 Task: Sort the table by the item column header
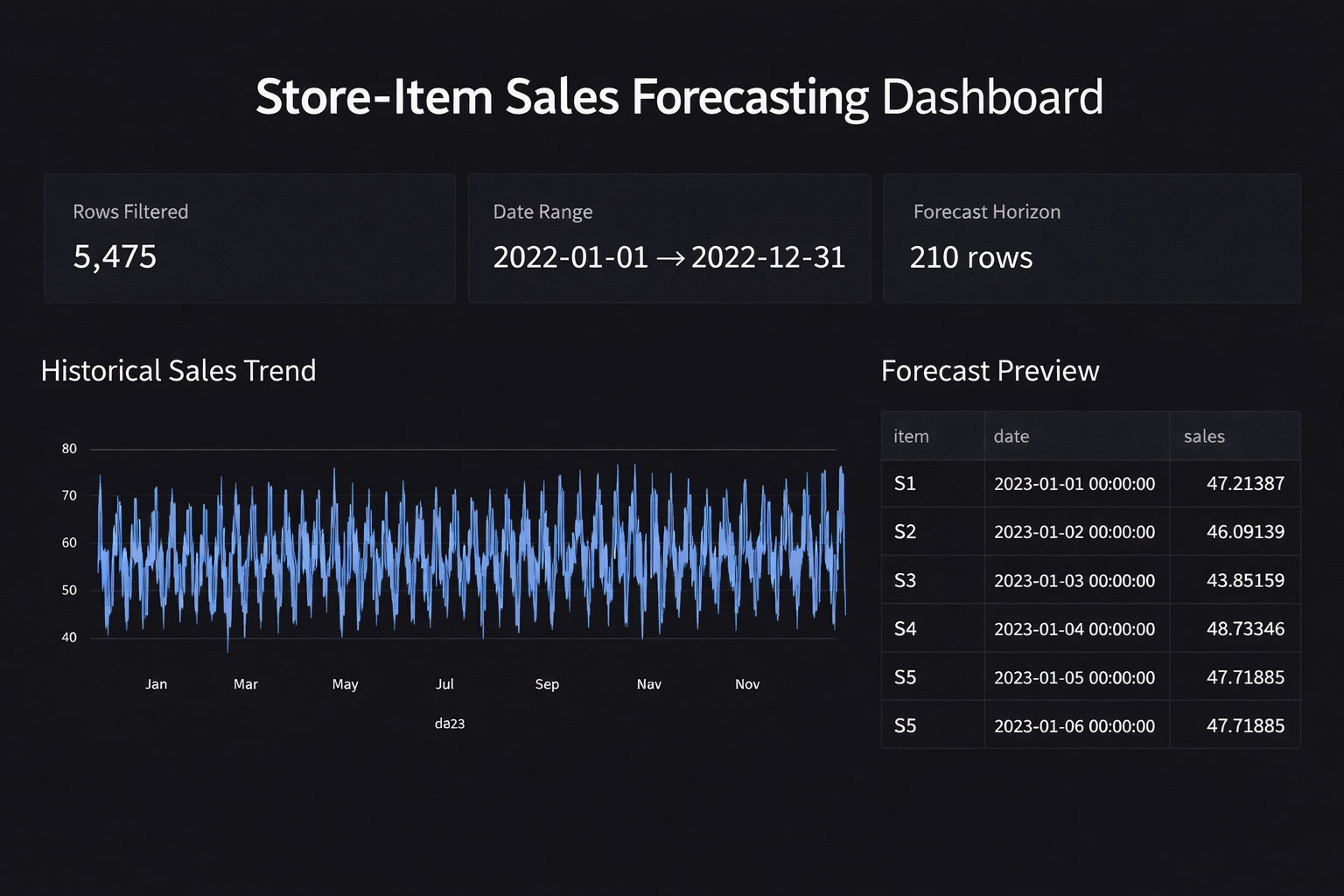pyautogui.click(x=911, y=436)
